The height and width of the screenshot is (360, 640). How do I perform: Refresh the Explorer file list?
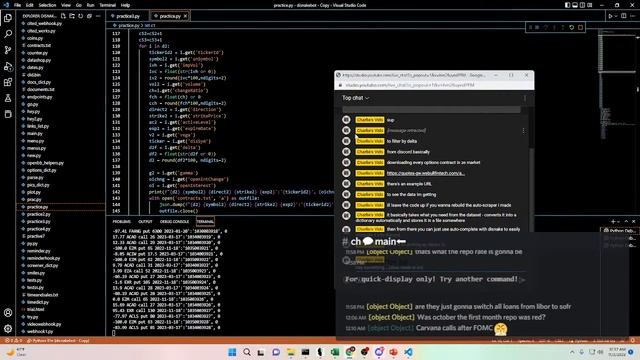[80, 16]
